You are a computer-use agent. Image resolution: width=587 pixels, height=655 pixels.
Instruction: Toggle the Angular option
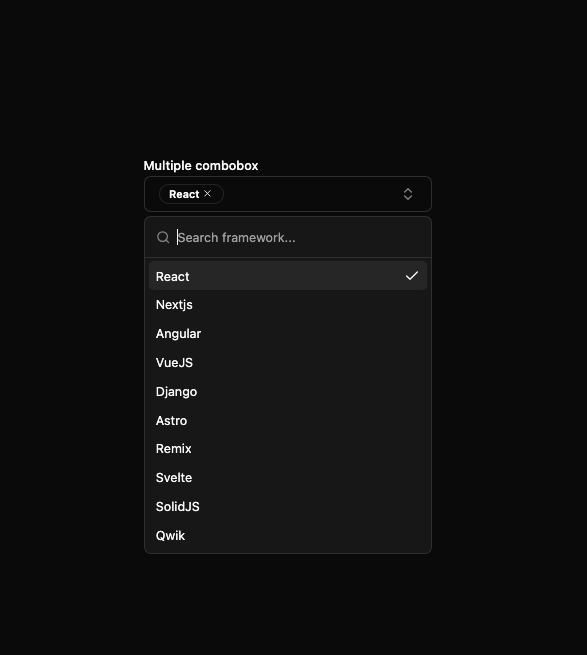(x=288, y=333)
